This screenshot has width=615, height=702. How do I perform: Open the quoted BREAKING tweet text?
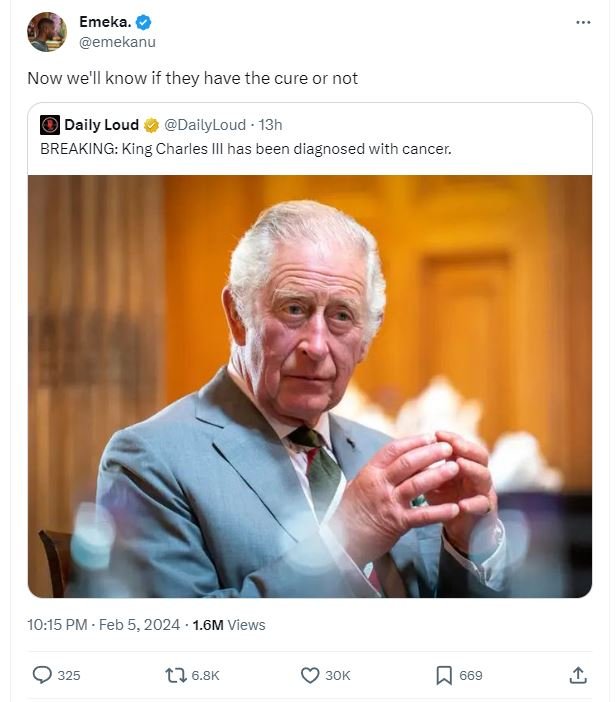click(x=245, y=149)
